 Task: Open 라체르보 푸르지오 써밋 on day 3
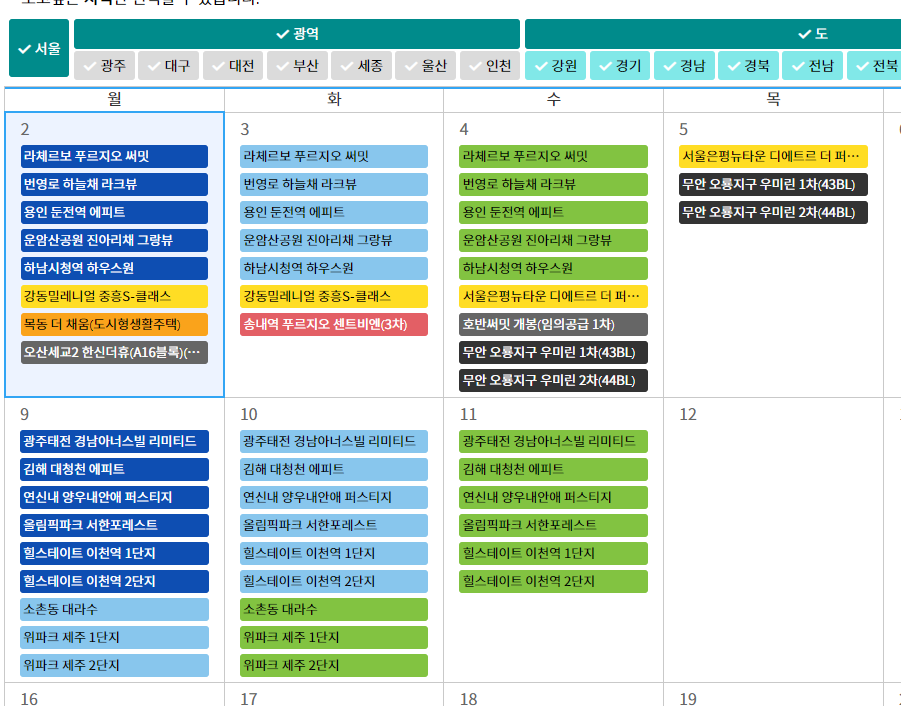(x=334, y=156)
